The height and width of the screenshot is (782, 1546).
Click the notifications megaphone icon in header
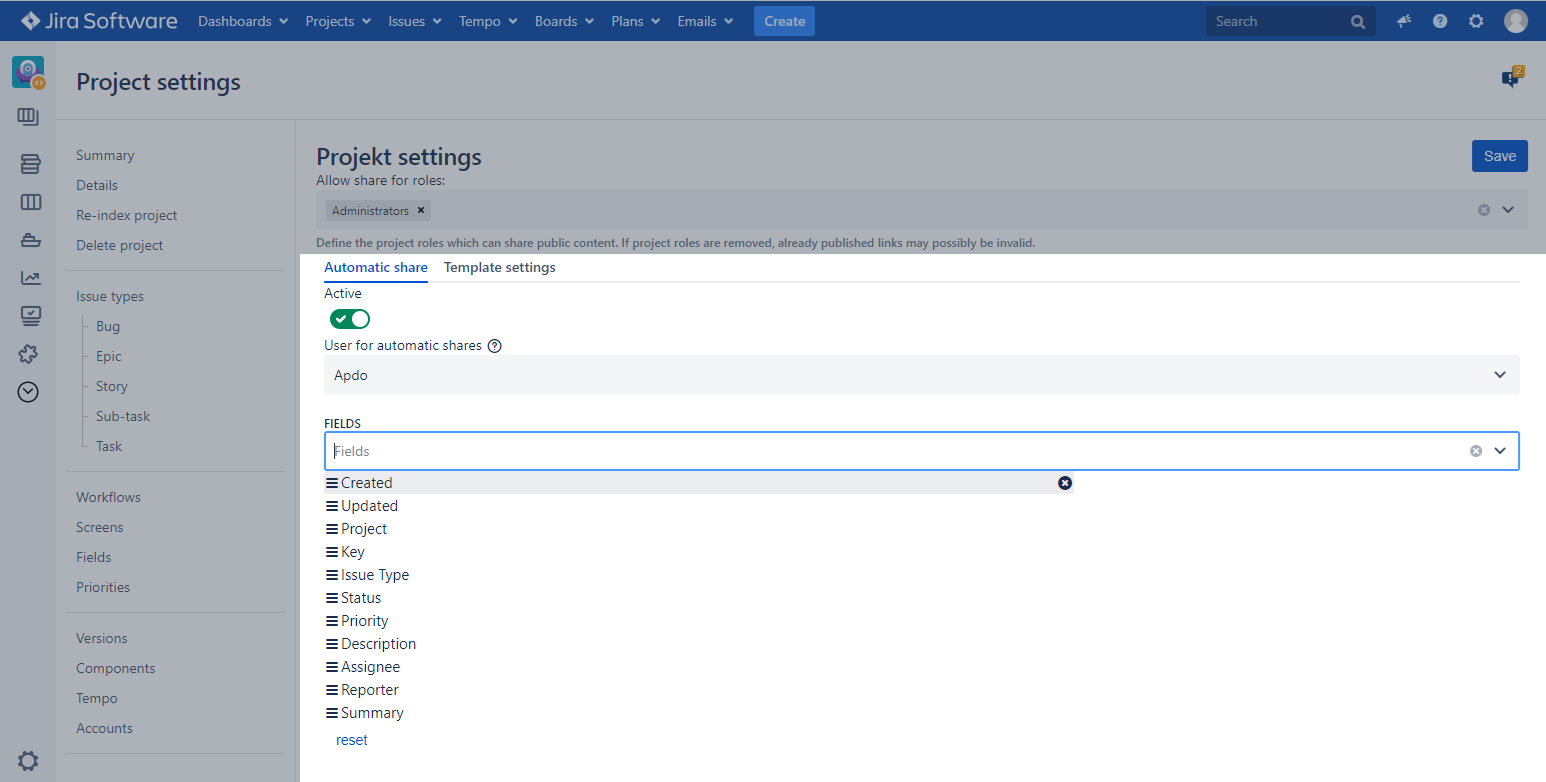click(x=1405, y=21)
